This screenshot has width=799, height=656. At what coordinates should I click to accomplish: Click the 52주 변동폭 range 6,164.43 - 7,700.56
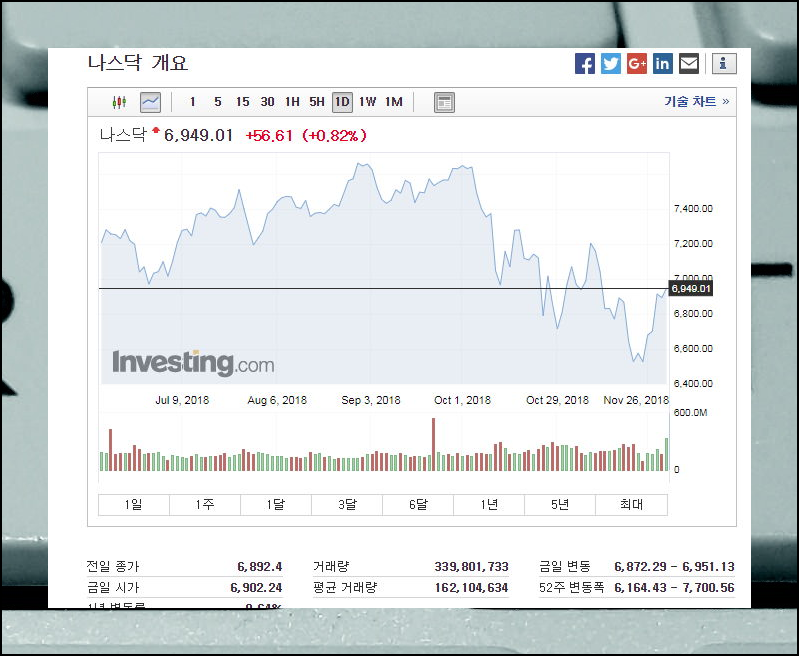(x=674, y=588)
